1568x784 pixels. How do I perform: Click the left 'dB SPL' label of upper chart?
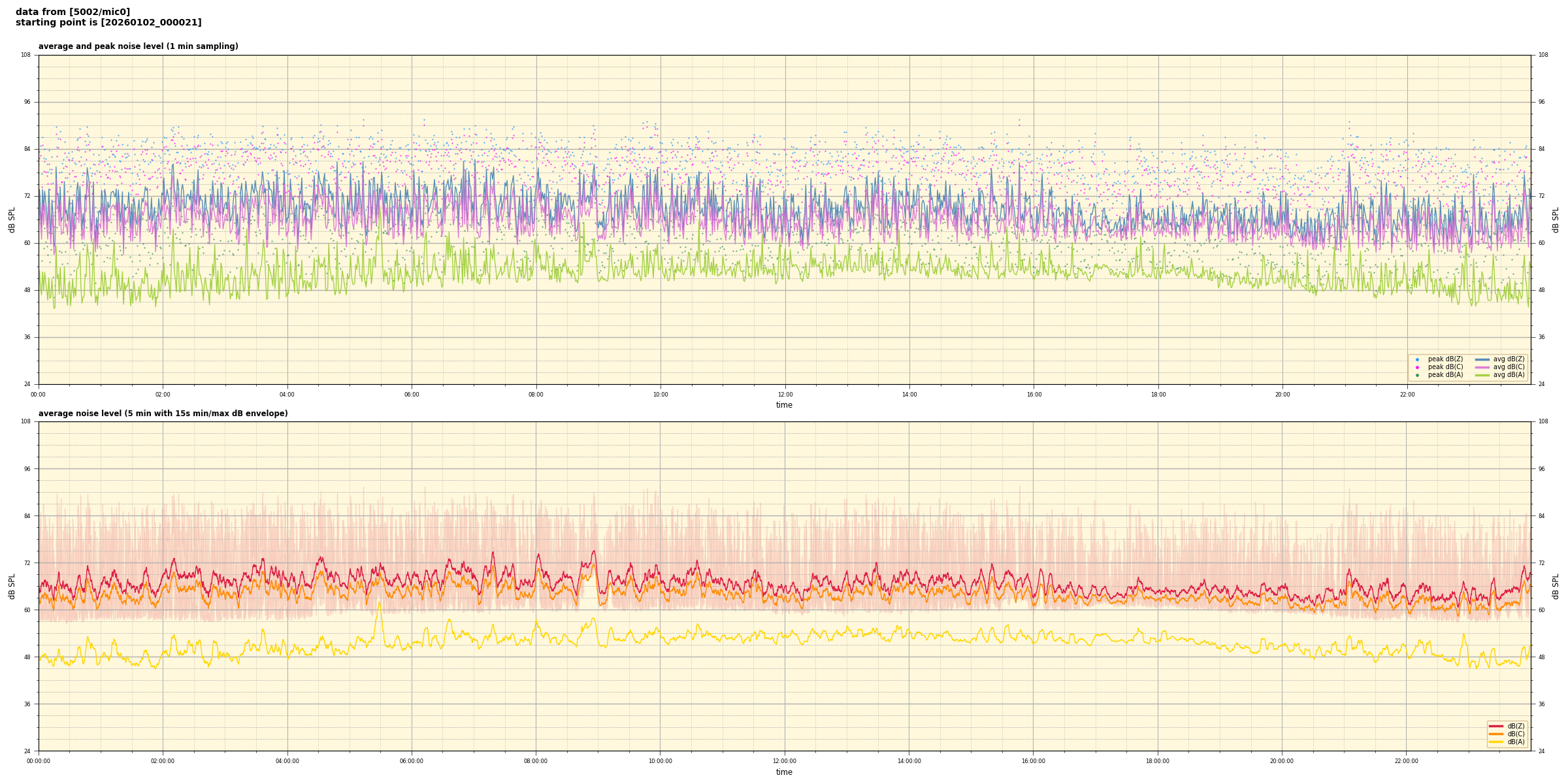12,220
